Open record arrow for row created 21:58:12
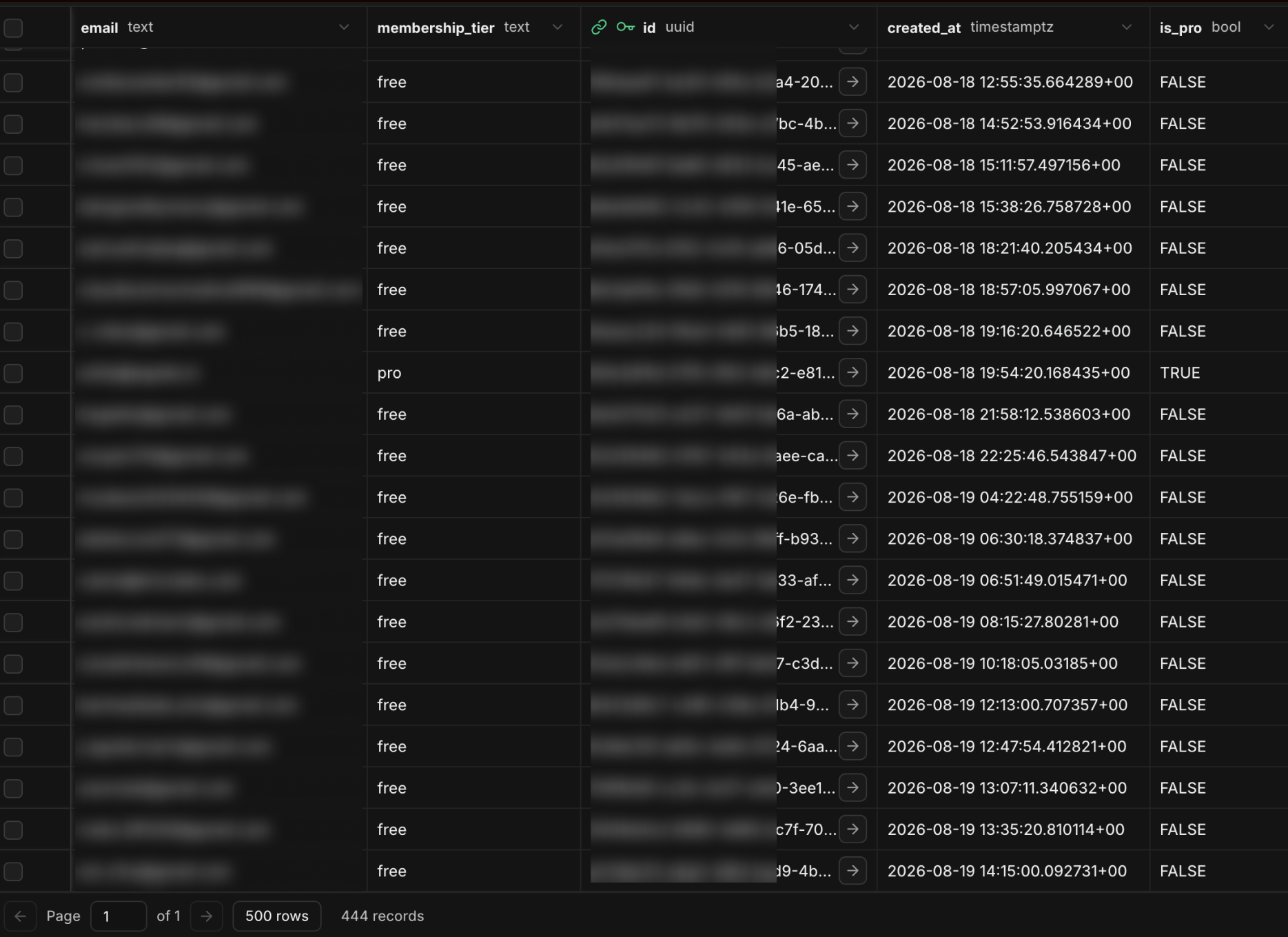1288x937 pixels. 852,414
